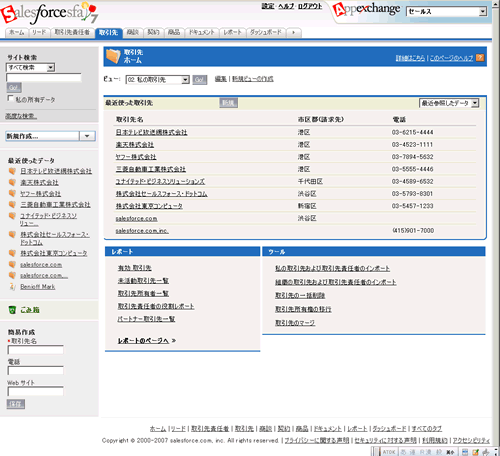This screenshot has height=456, width=500.
Task: Click account icon beside 日本テレビ放送網株式会社 in sidebar
Action: (x=12, y=171)
